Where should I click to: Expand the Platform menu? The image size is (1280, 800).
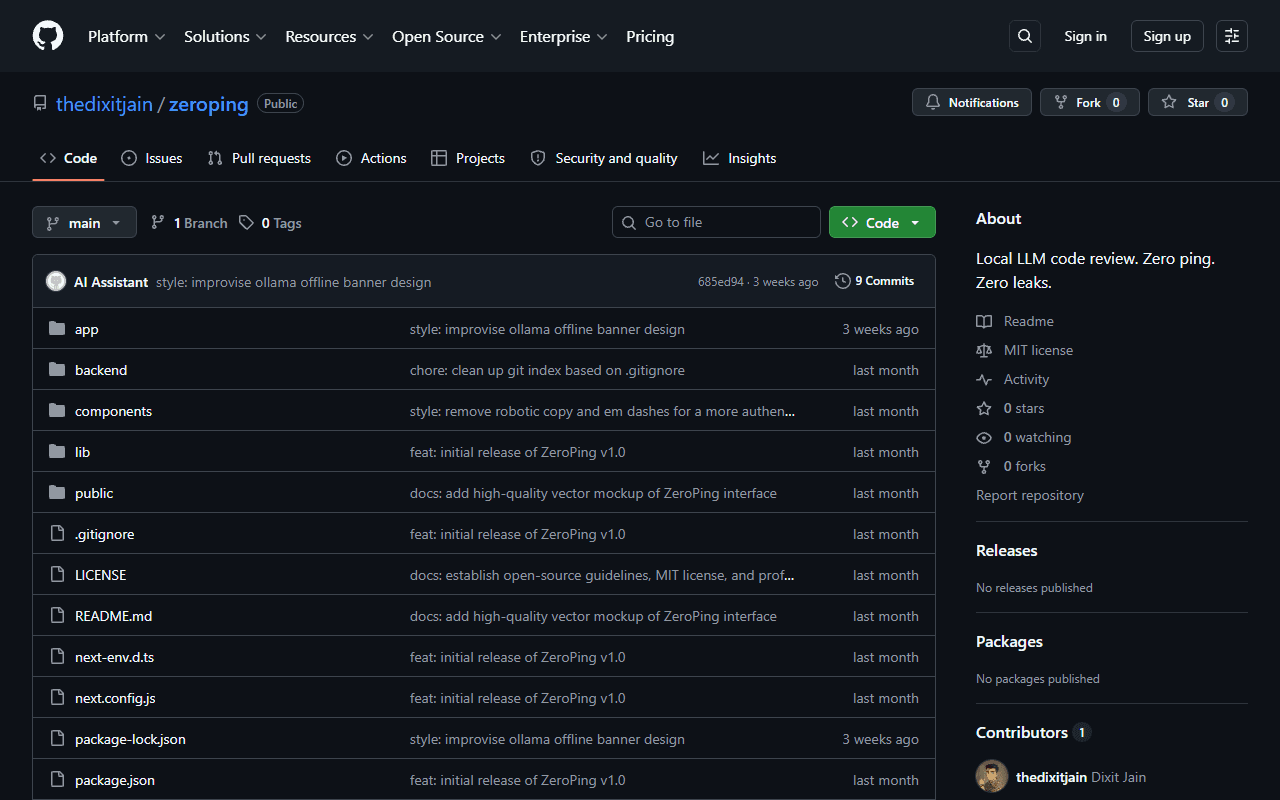point(126,36)
